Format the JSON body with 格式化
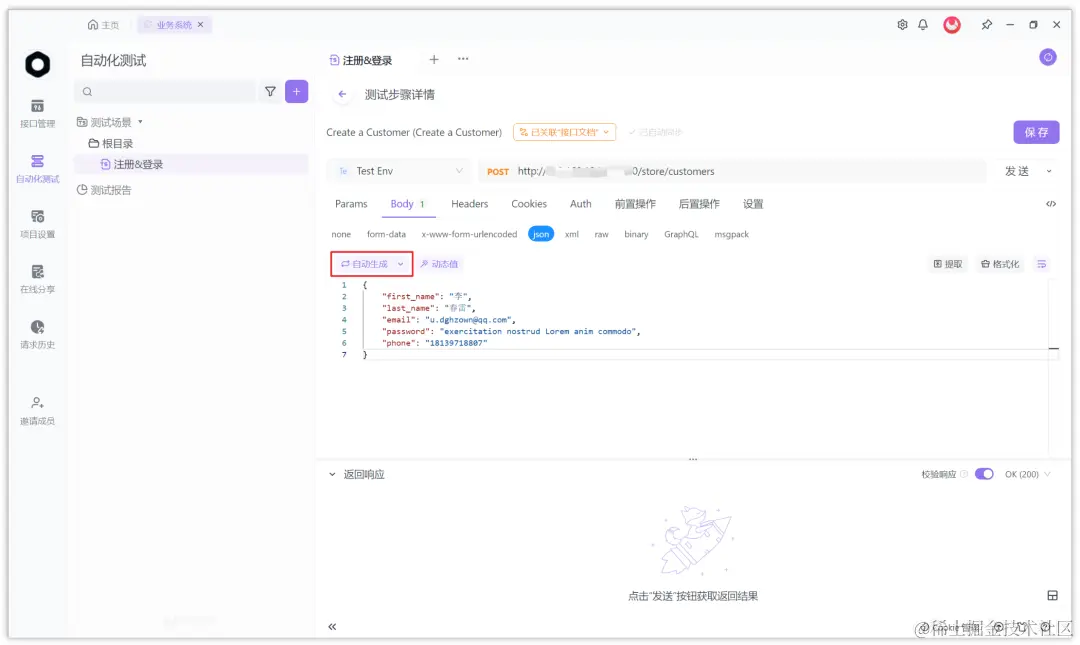1080x645 pixels. [997, 263]
